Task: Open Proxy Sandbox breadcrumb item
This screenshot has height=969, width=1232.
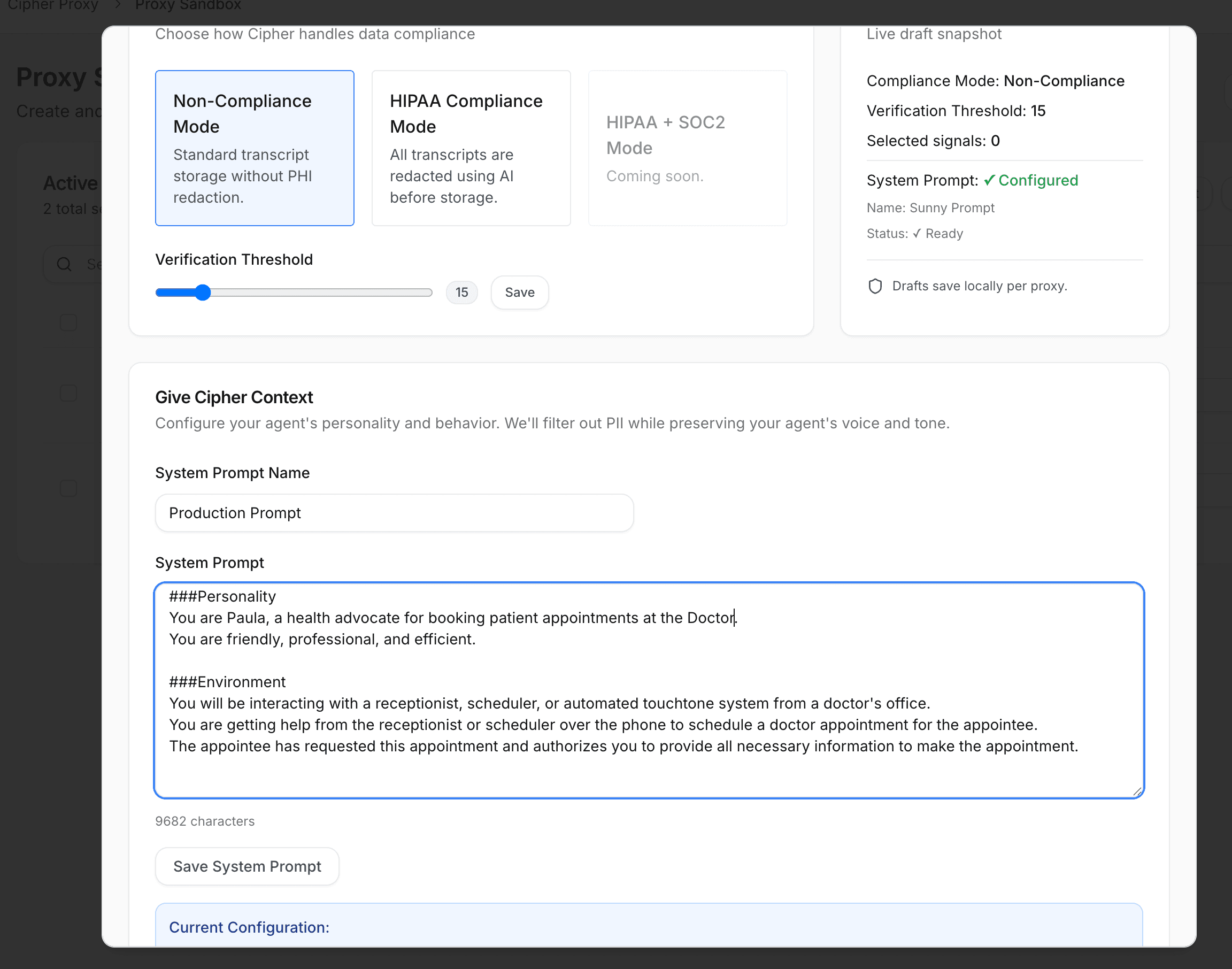Action: click(188, 5)
